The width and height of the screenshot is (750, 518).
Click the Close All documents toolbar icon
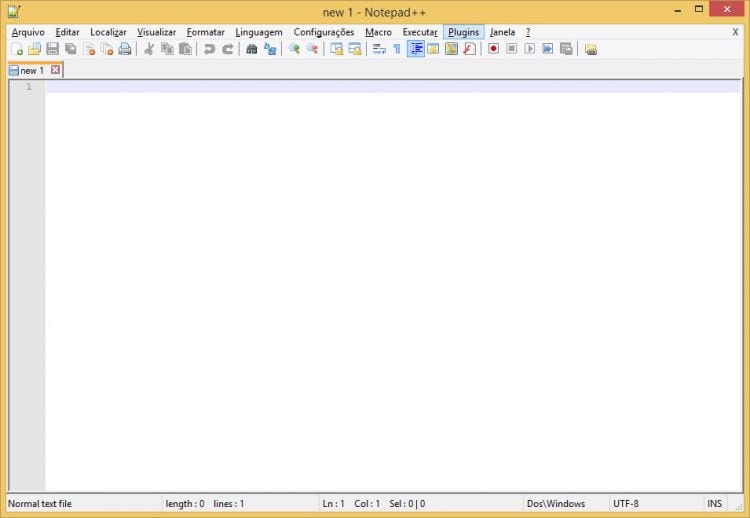[x=107, y=49]
